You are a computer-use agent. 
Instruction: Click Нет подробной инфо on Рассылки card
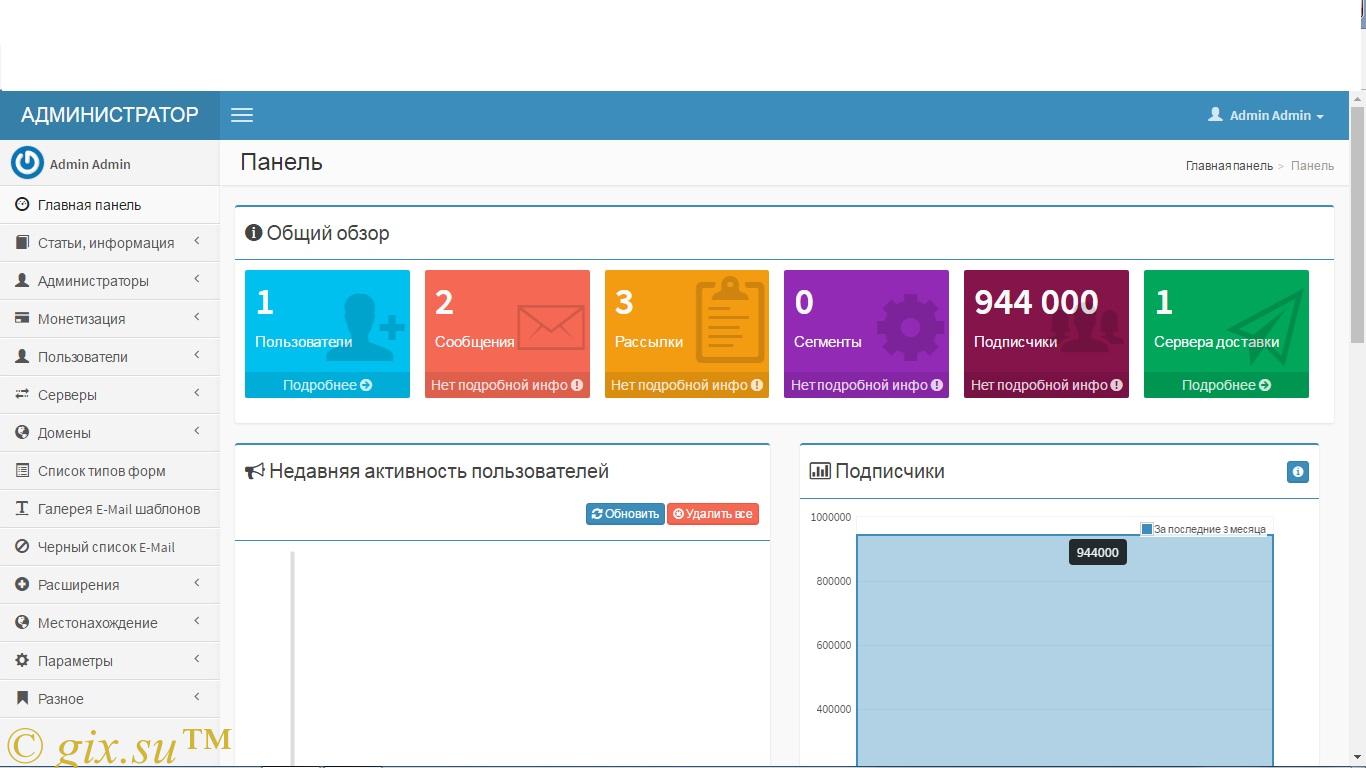(x=687, y=385)
